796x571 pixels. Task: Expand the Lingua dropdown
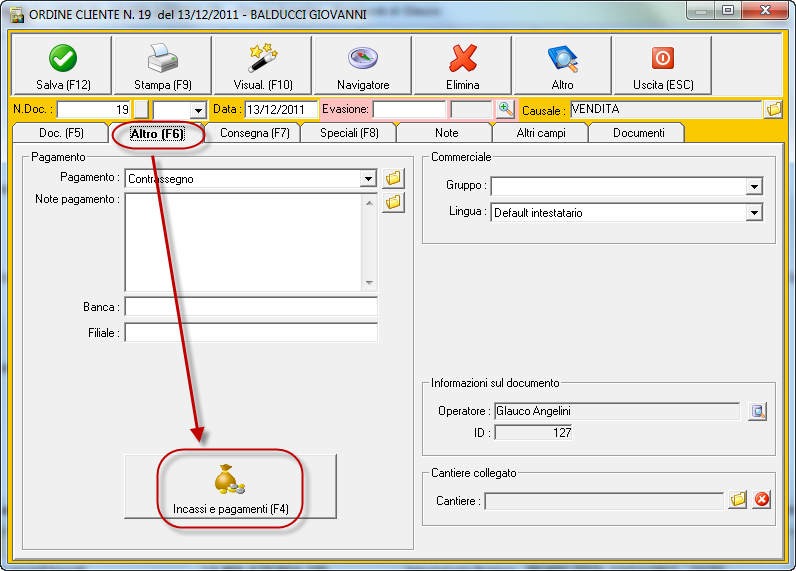click(x=754, y=213)
